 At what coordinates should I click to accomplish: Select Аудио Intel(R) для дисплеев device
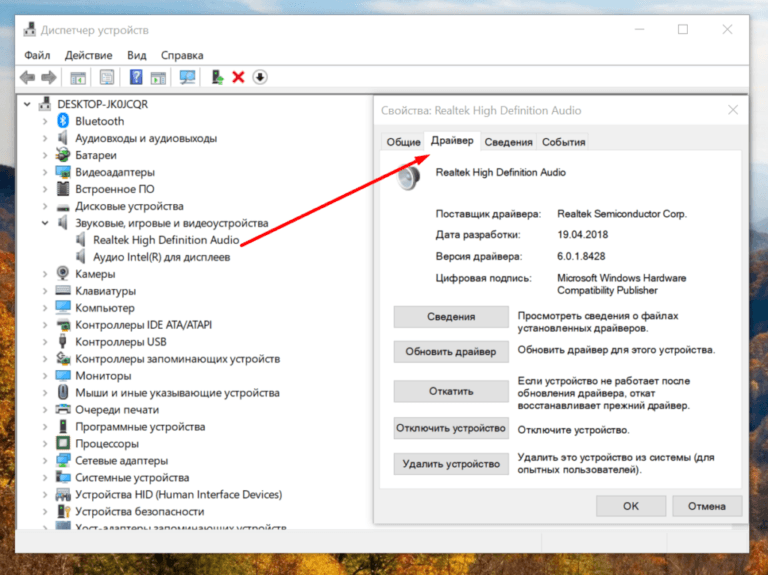[162, 257]
